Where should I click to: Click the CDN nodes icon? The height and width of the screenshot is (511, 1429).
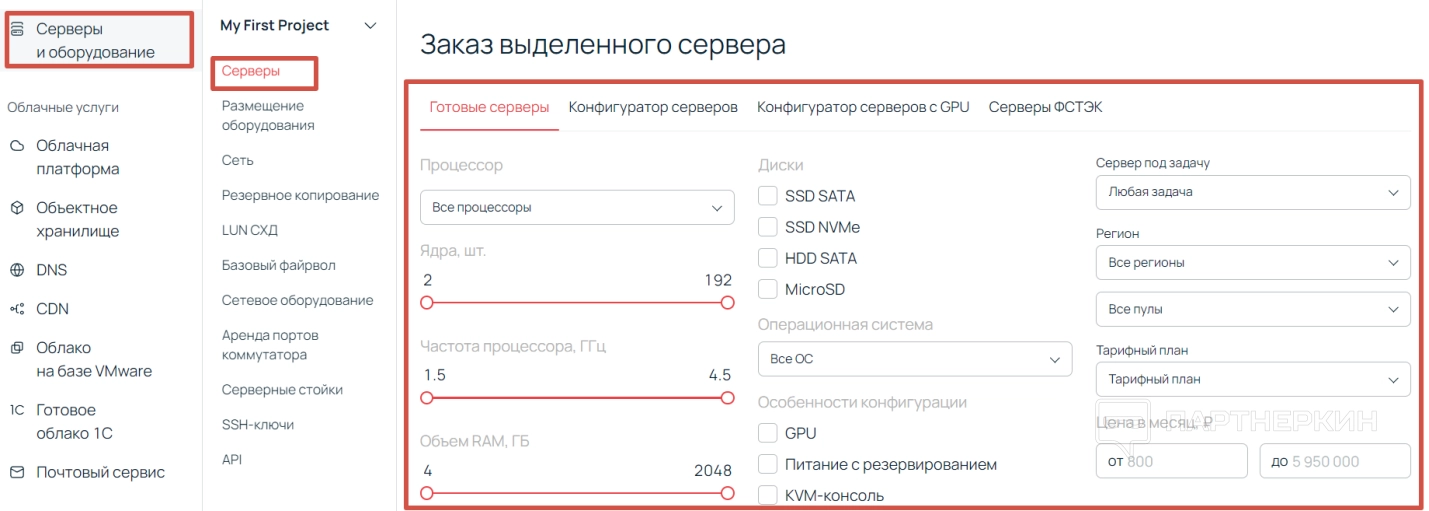pos(17,309)
